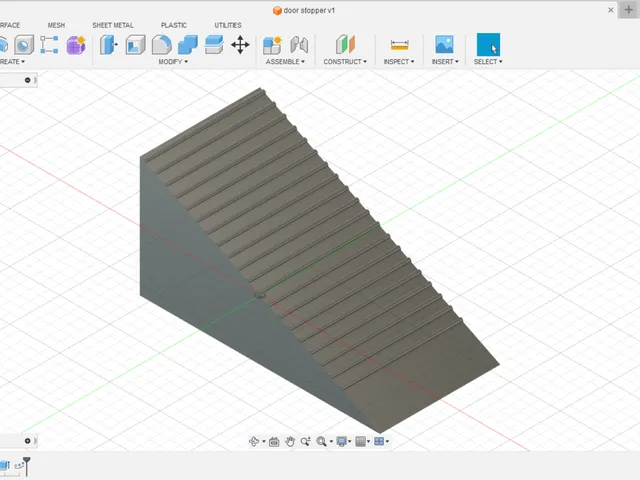Select the Combine bodies tool
Screen dimensions: 640x480
pos(188,45)
